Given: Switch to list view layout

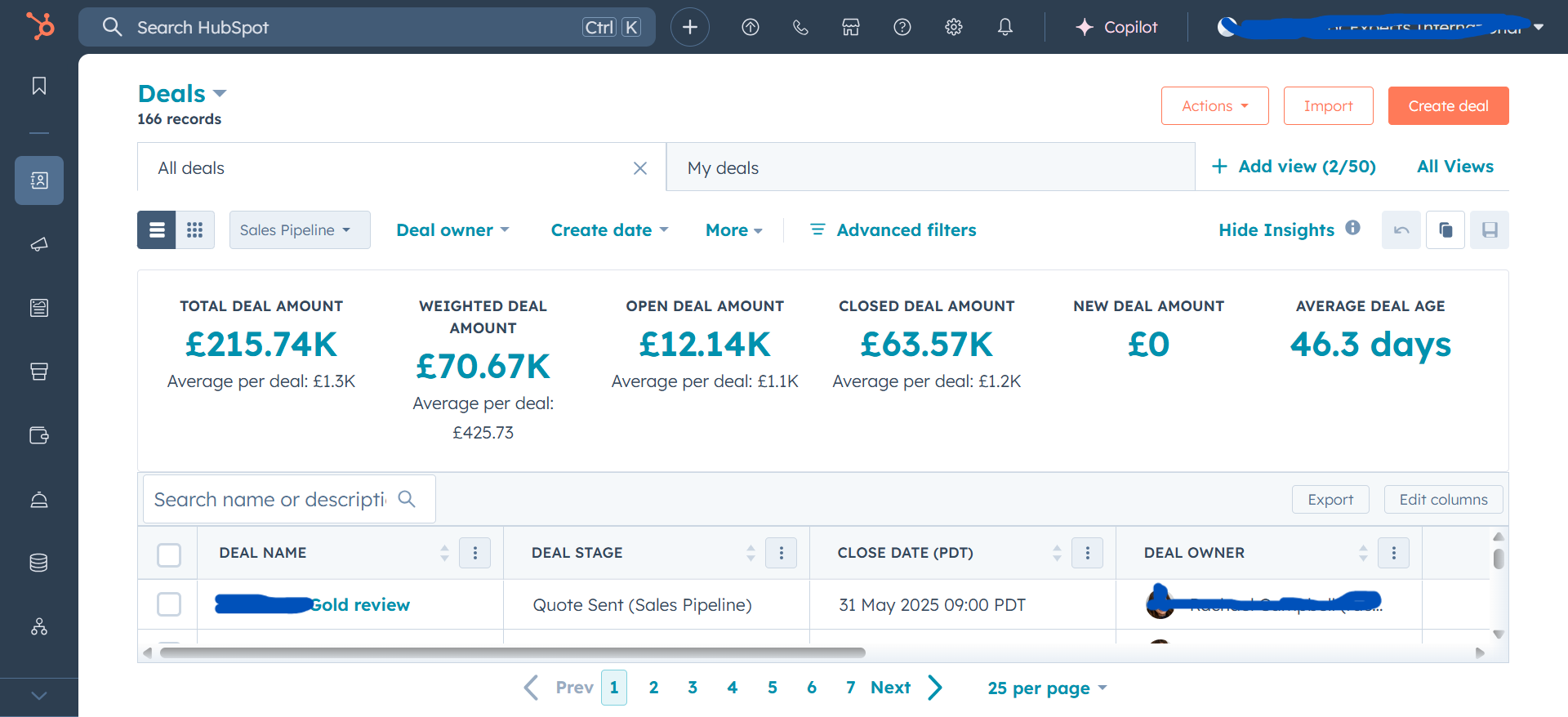Looking at the screenshot, I should pyautogui.click(x=156, y=230).
